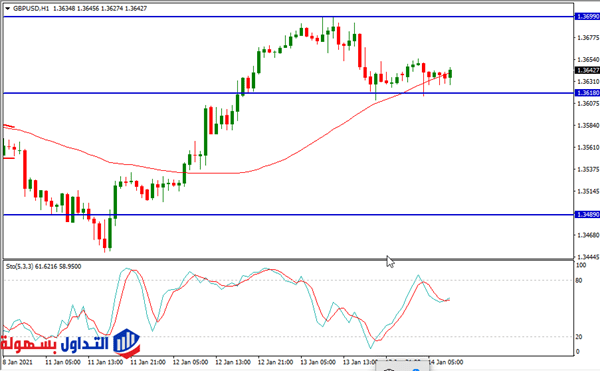The width and height of the screenshot is (600, 371).
Task: Click the stochastic scale level 80
Action: pos(579,280)
